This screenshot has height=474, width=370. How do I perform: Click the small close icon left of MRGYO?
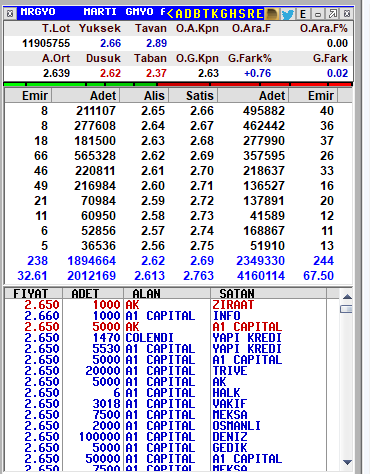[x=10, y=14]
